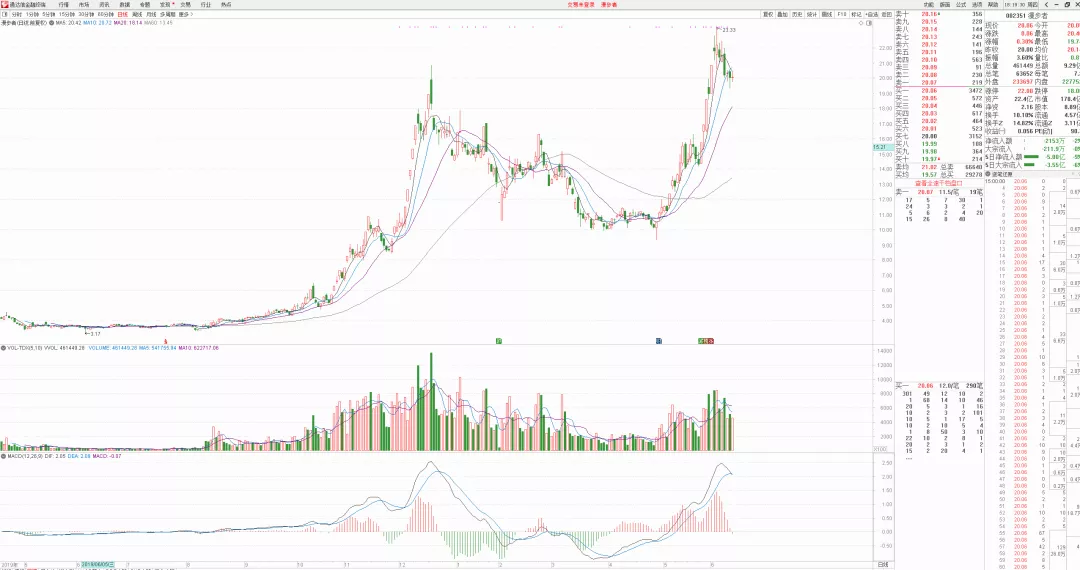Click the settings icon next to chart title
This screenshot has height=570, width=1080.
click(51, 23)
